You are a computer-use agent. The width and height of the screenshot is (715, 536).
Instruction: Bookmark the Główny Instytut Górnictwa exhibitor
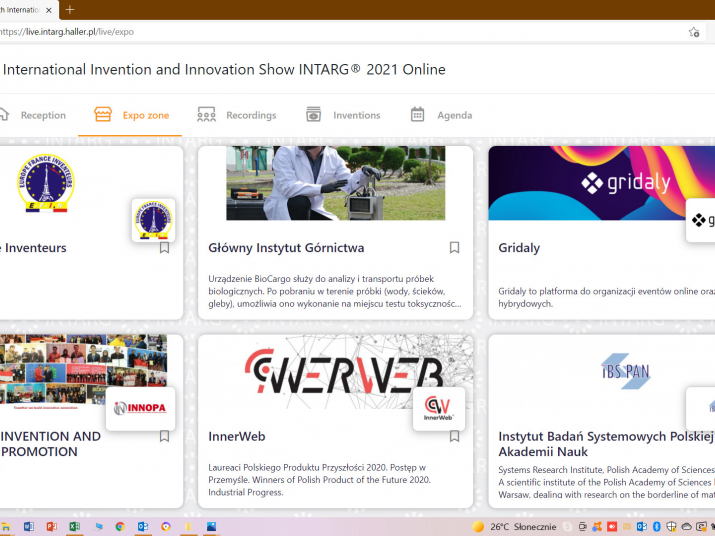point(454,248)
